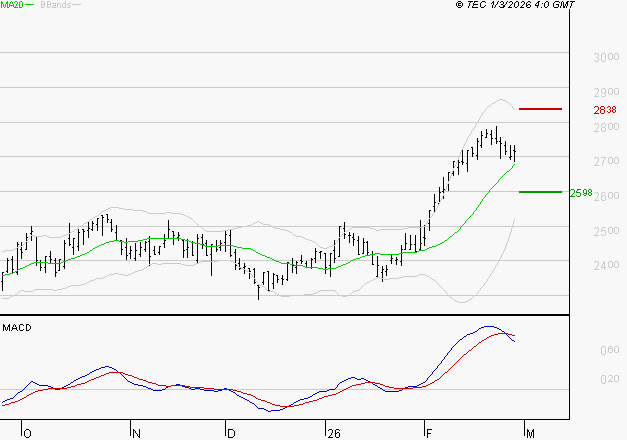
Task: Click the green support line marker
Action: coord(540,192)
